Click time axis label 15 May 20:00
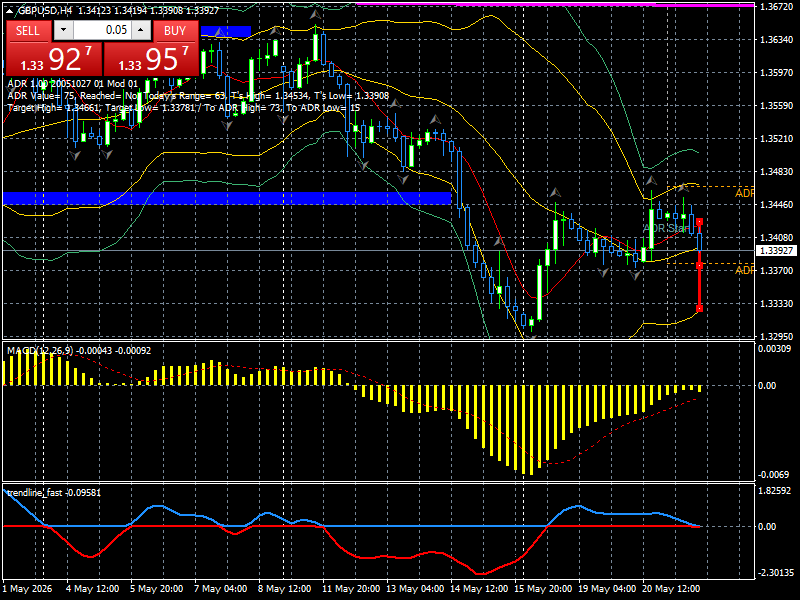The image size is (800, 600). click(x=543, y=588)
